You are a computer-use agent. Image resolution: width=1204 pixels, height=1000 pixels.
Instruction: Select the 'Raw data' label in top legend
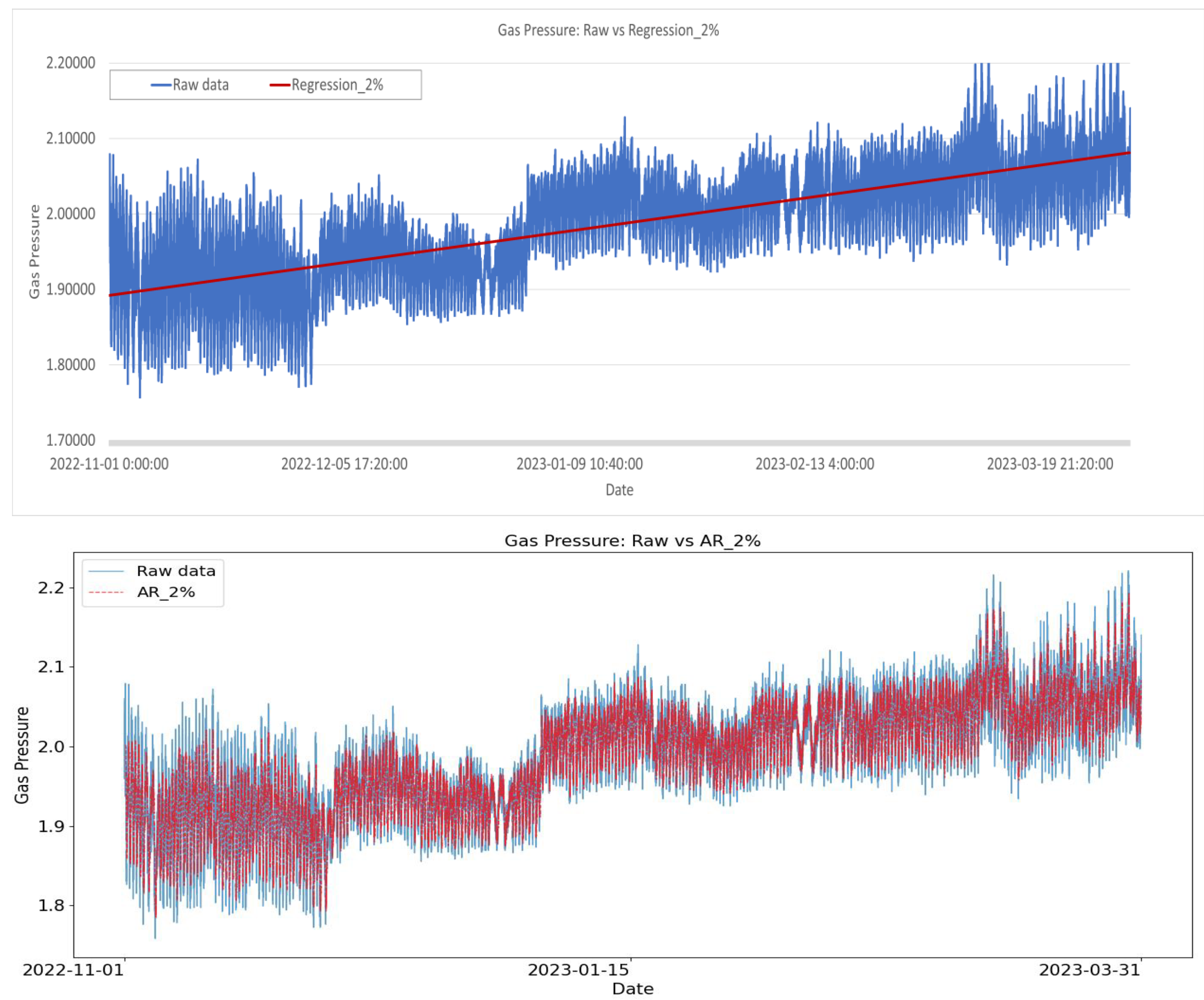tap(201, 85)
